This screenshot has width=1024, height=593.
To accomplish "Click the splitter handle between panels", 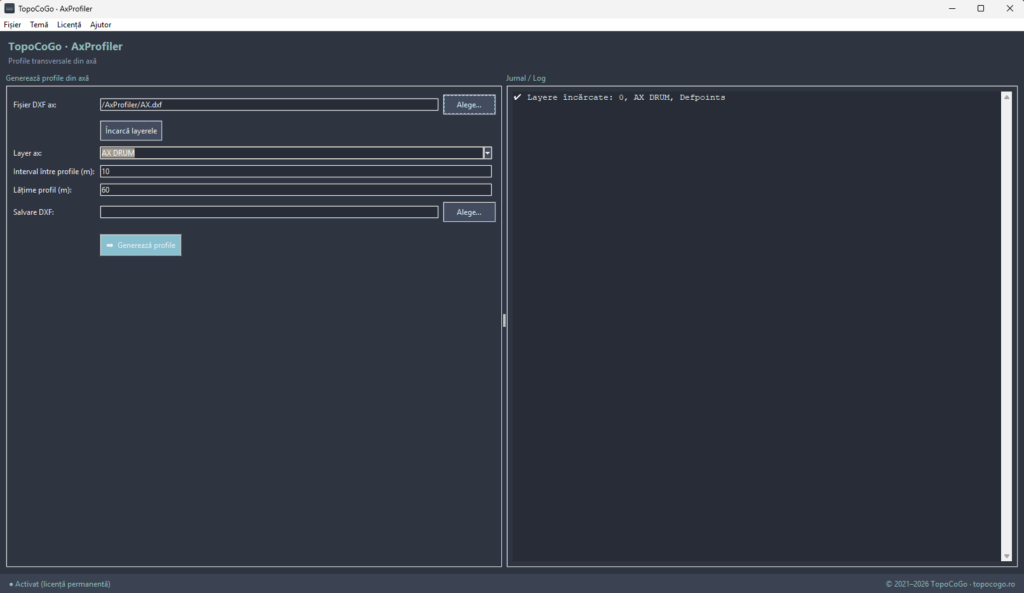I will click(x=504, y=320).
